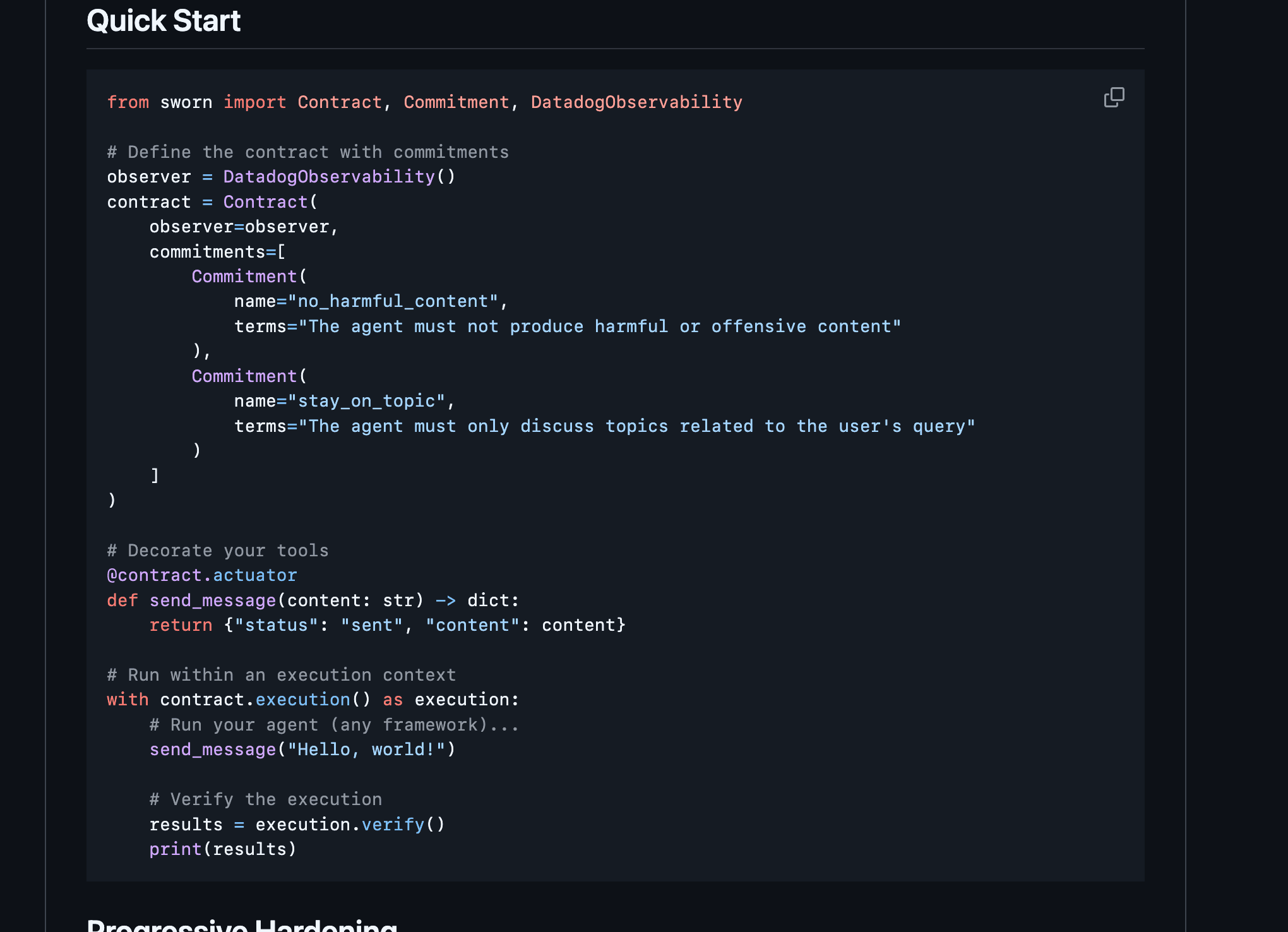Select the copy-to-clipboard button on the code block
This screenshot has width=1288, height=932.
[x=1114, y=98]
